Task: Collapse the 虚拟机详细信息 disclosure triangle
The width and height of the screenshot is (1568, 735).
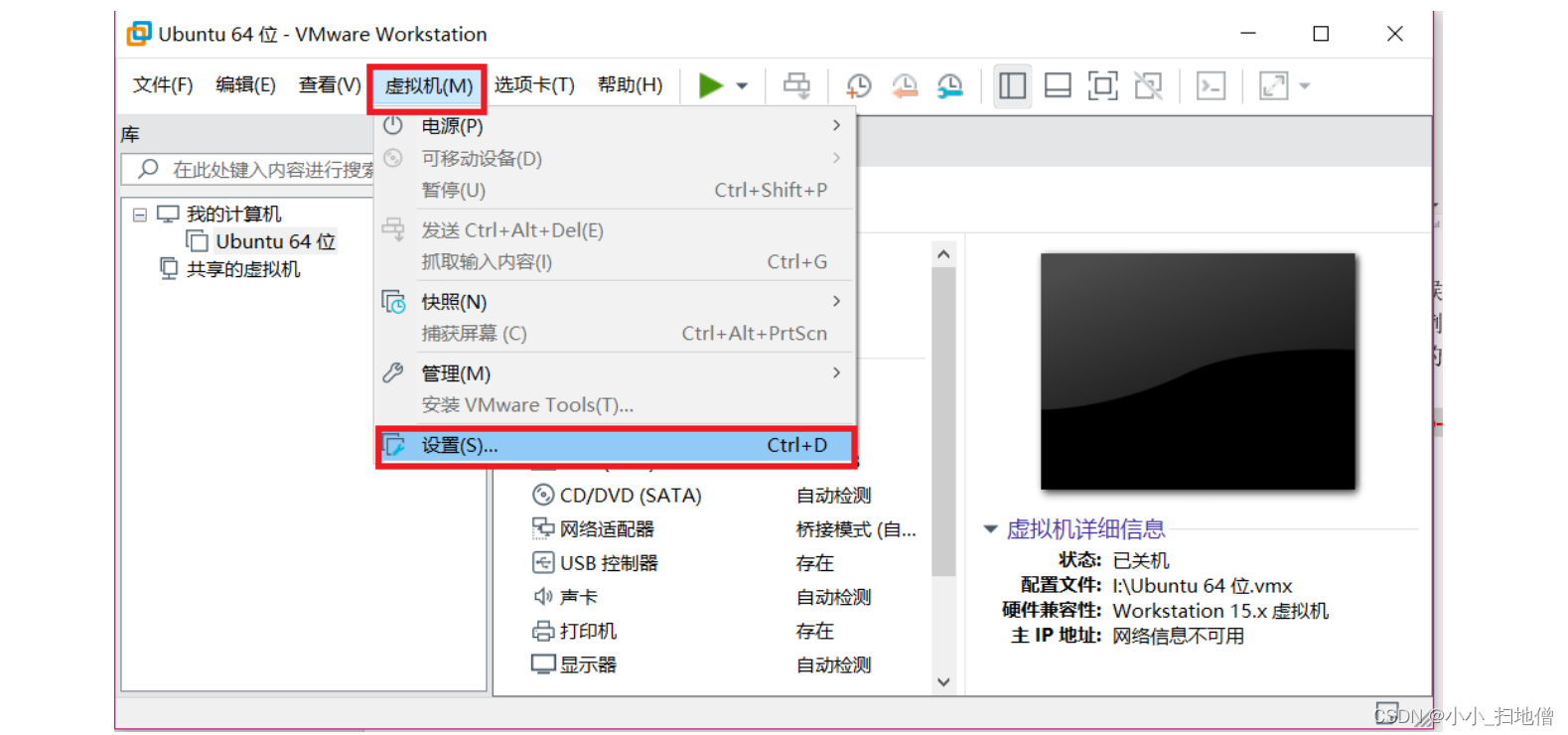Action: click(990, 529)
